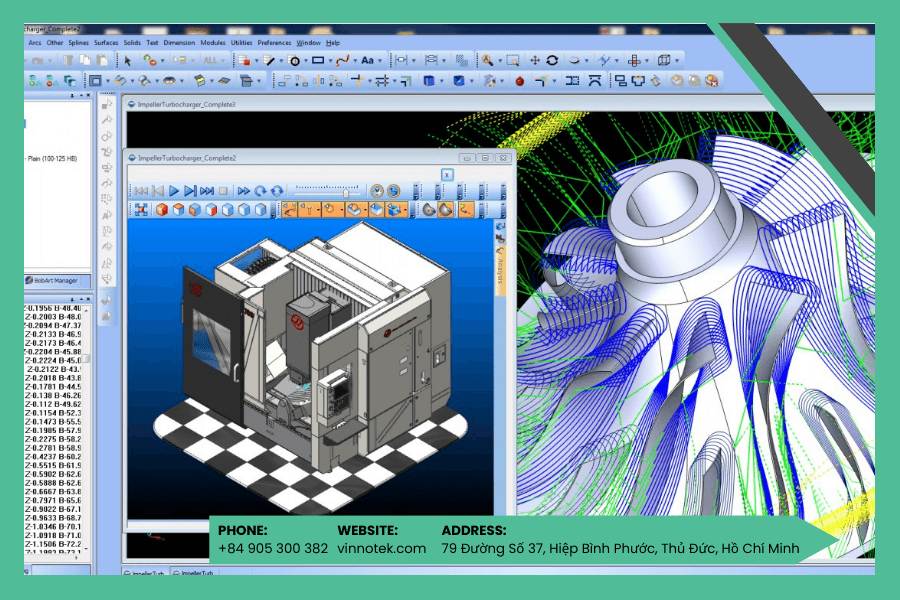Viewport: 900px width, 600px height.
Task: Click the fit-to-view icon in simulation window
Action: 141,210
